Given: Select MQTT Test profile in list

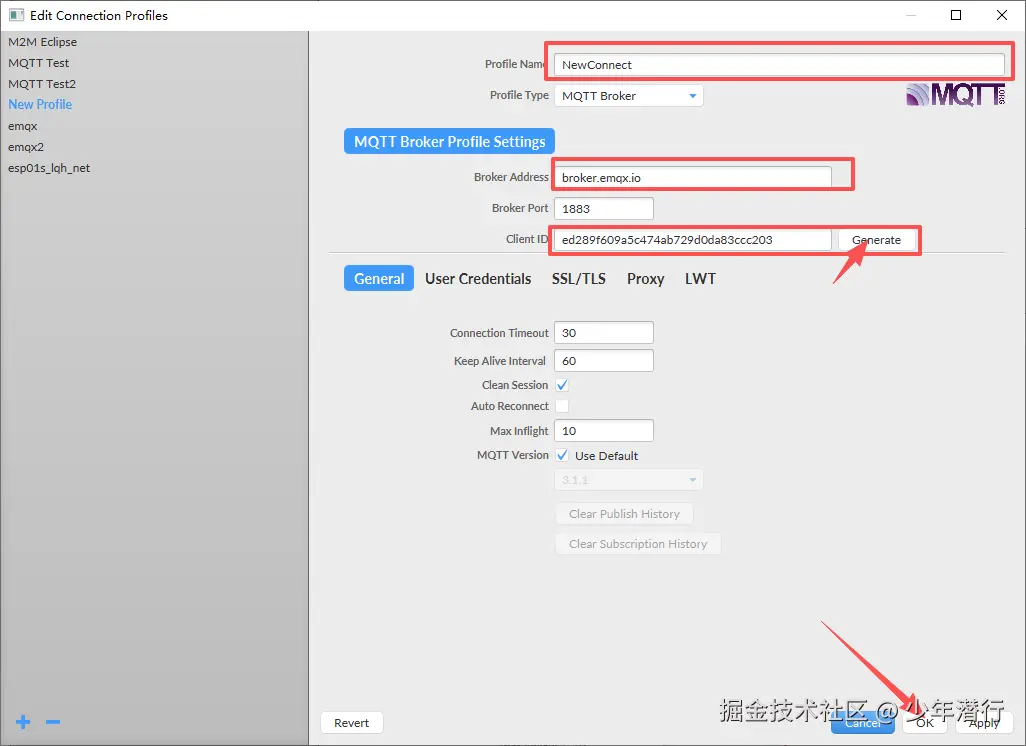Looking at the screenshot, I should (39, 63).
